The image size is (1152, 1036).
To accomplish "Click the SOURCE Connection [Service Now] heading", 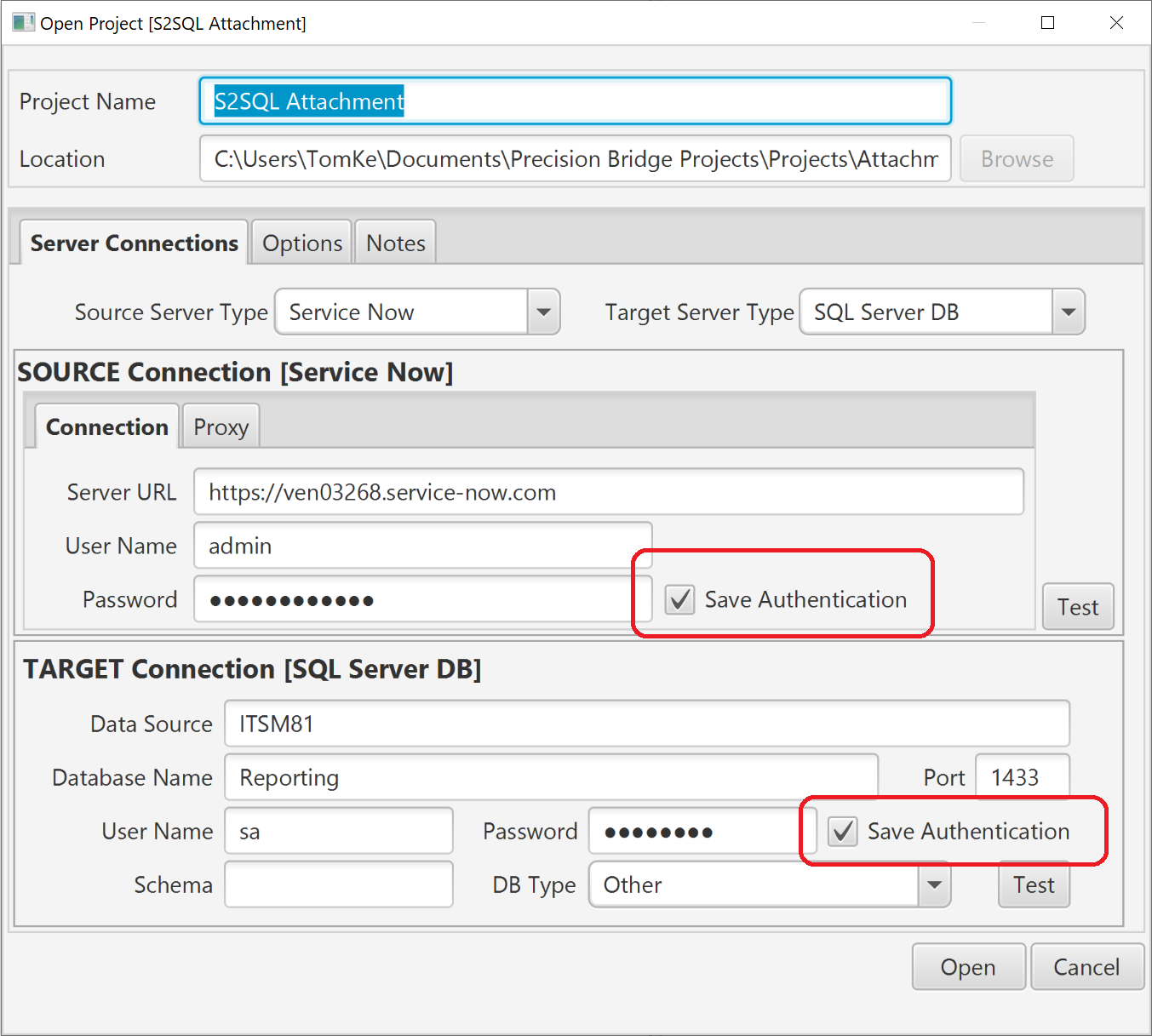I will tap(235, 372).
